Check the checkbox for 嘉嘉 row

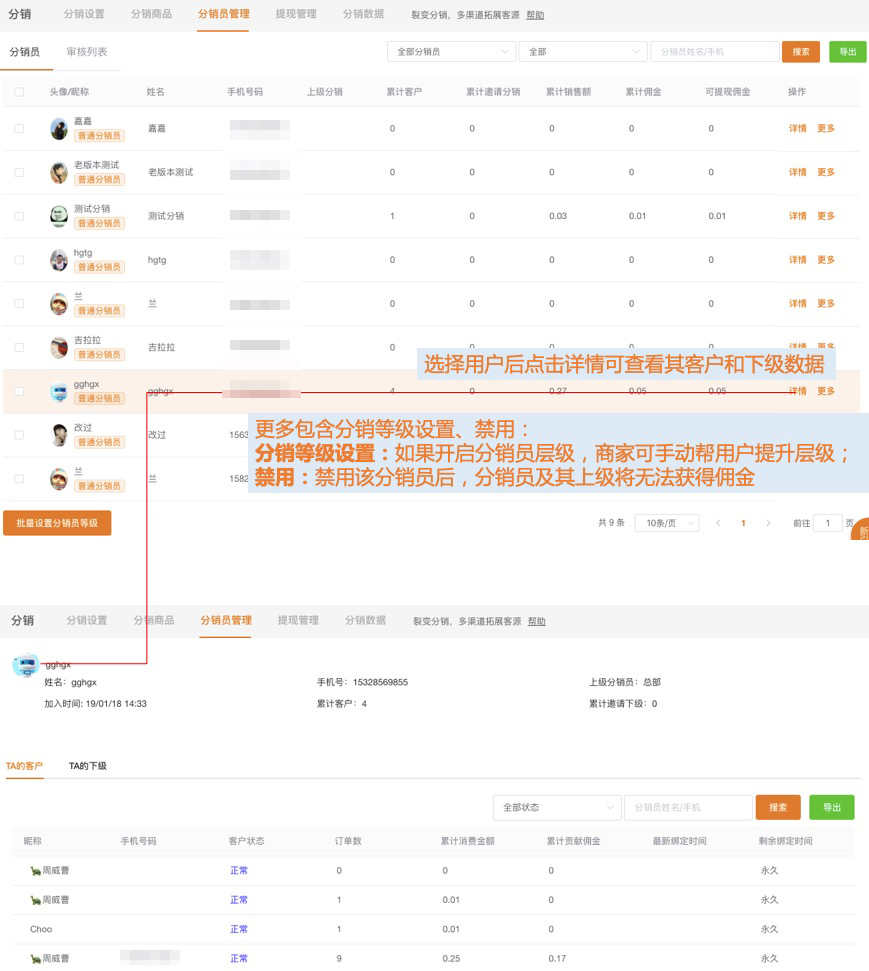click(19, 128)
